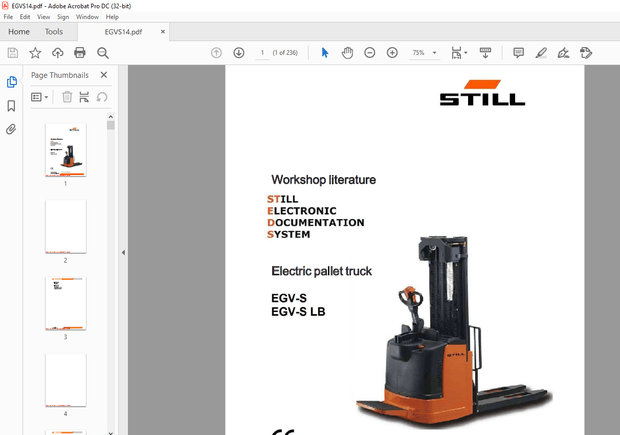This screenshot has width=620, height=435.
Task: Close the EGVS14.pdf tab
Action: pos(163,32)
